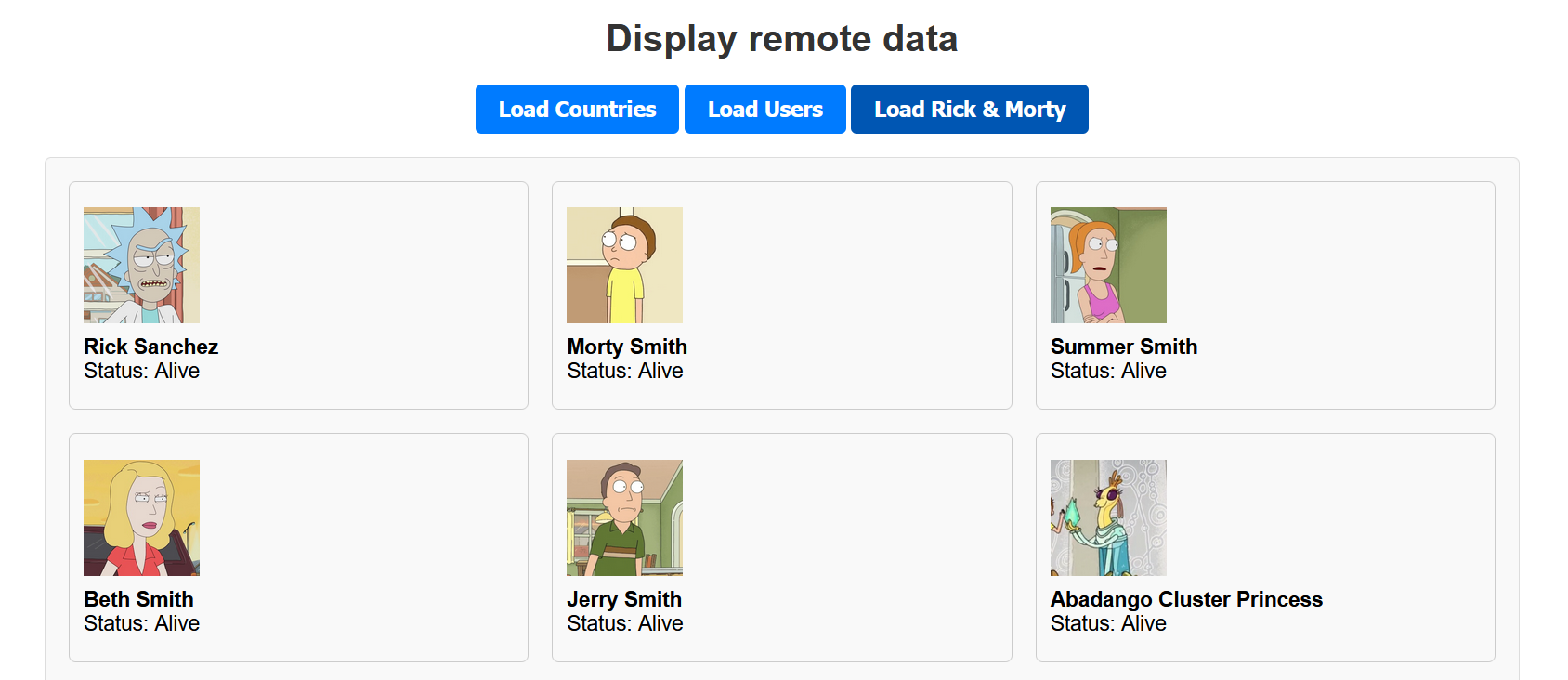Screen dimensions: 1568x680
Task: Click "Status: Alive" under Summer Smith
Action: click(x=1108, y=371)
